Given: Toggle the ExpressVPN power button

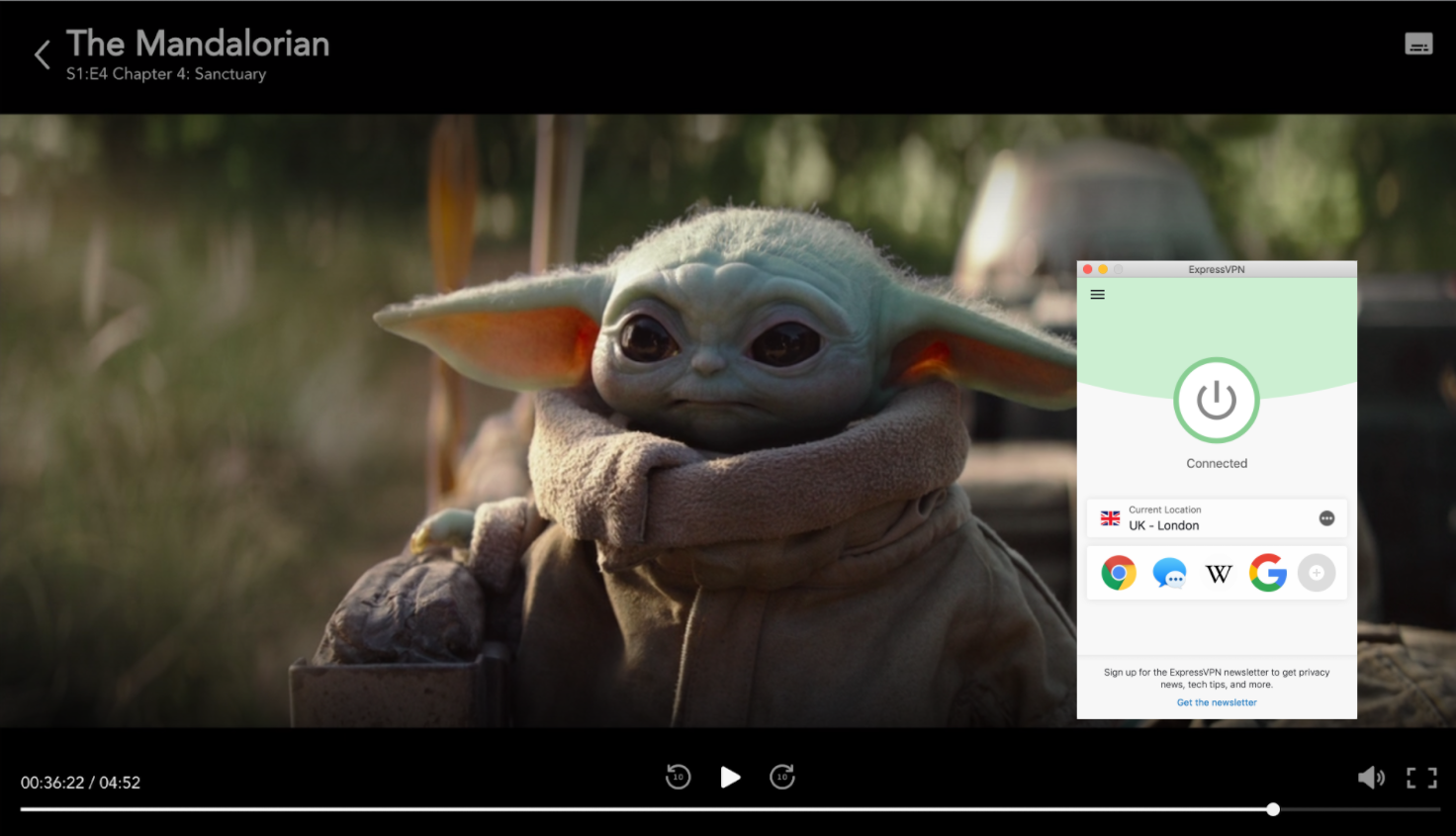Looking at the screenshot, I should click(1217, 401).
